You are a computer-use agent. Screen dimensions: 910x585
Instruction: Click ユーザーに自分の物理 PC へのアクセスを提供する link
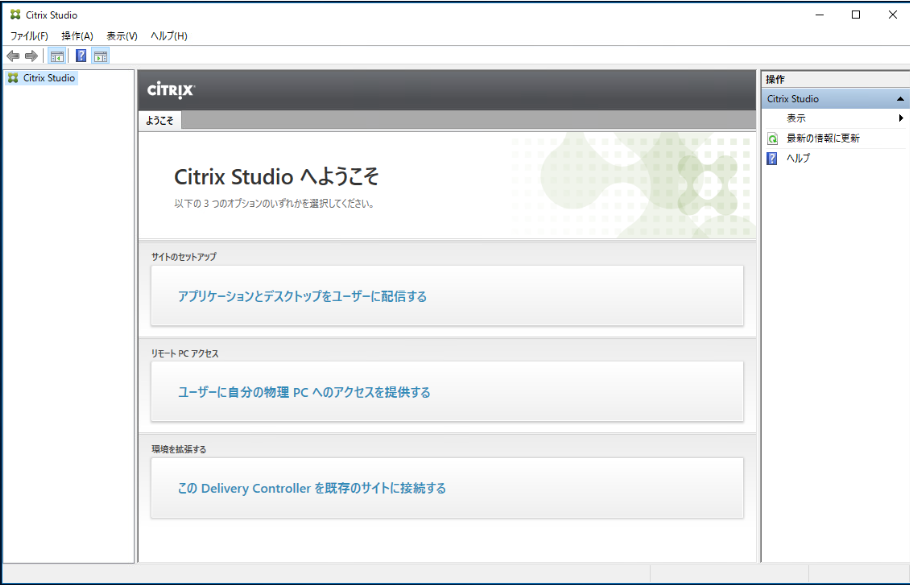304,392
